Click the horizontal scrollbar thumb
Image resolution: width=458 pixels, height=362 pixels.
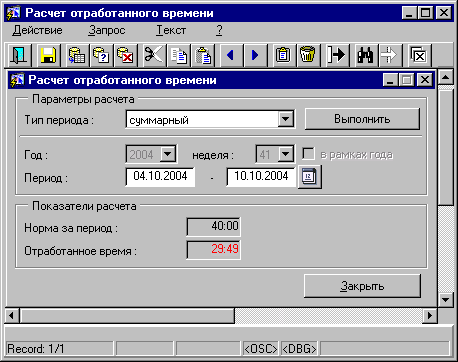click(127, 315)
